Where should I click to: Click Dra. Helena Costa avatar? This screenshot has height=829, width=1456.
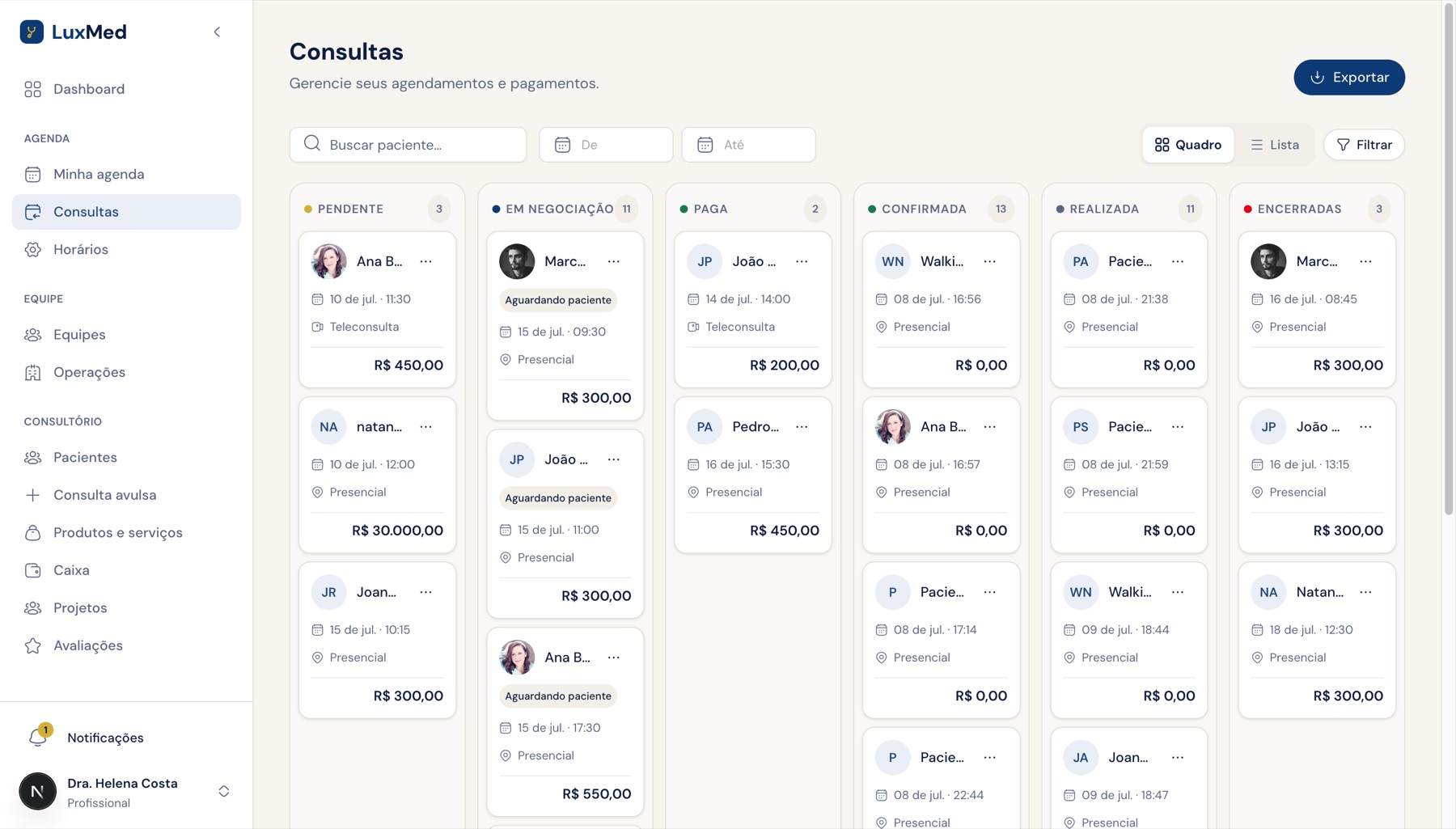[x=37, y=792]
